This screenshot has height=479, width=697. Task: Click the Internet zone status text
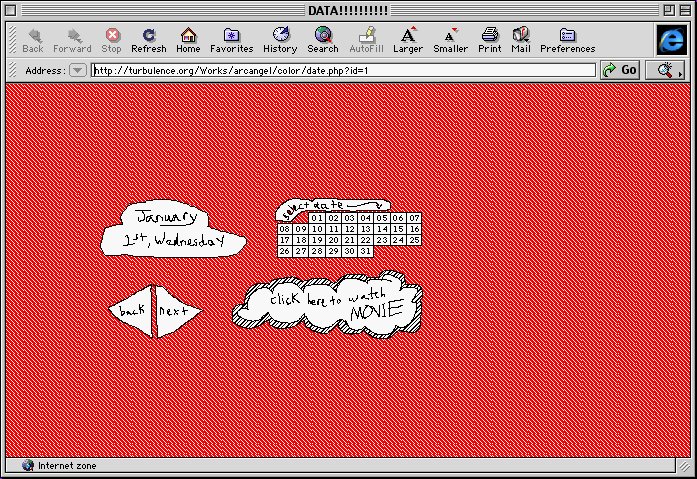67,466
